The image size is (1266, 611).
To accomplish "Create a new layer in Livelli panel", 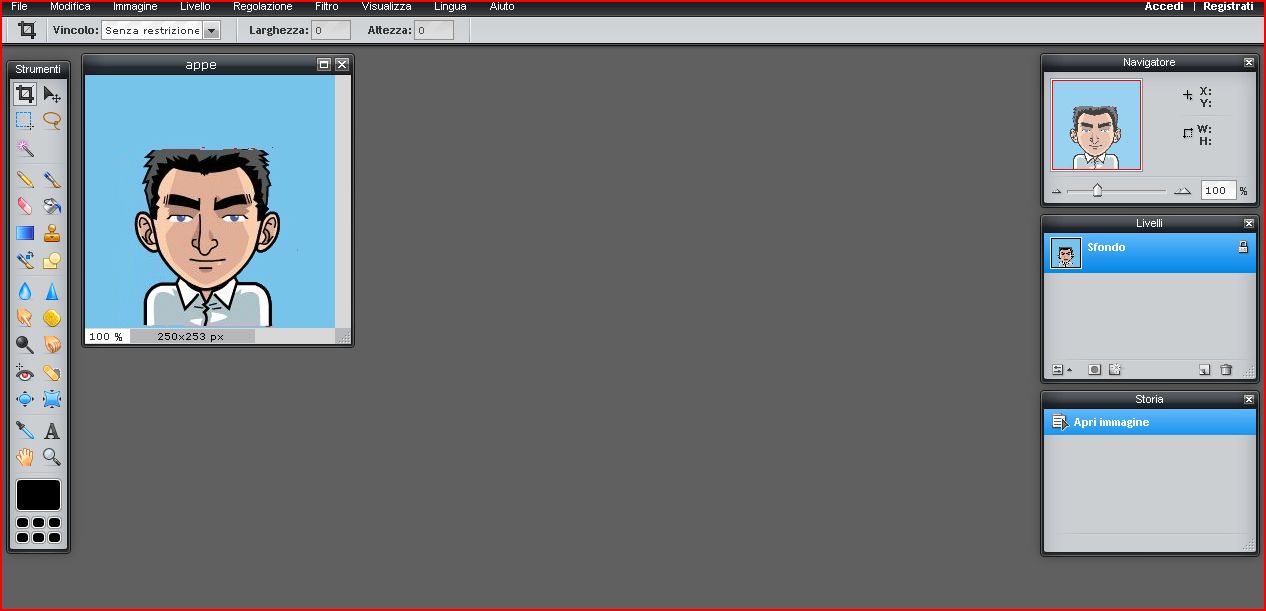I will 1204,369.
